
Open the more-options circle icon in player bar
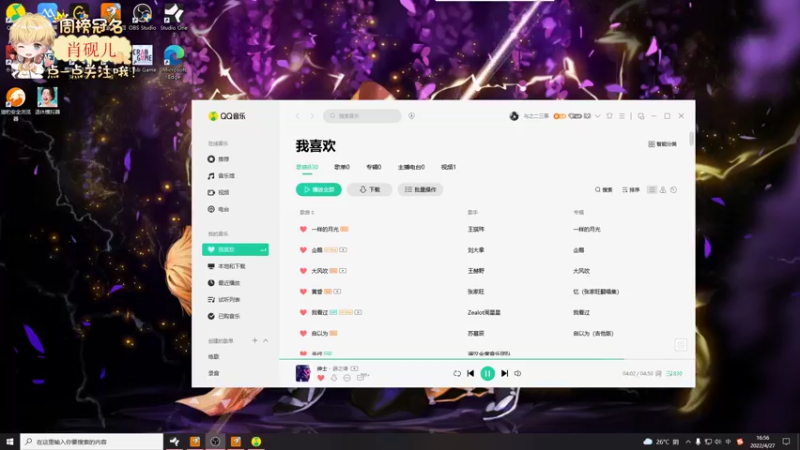click(x=347, y=378)
